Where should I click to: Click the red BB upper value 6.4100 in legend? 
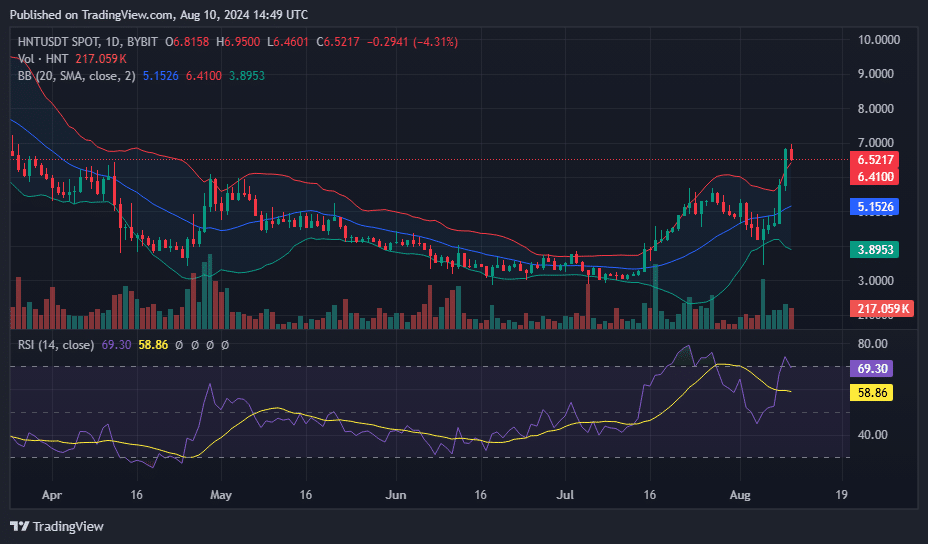coord(204,76)
